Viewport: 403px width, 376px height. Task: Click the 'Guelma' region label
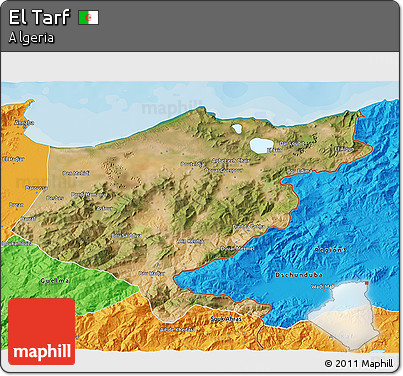55,281
